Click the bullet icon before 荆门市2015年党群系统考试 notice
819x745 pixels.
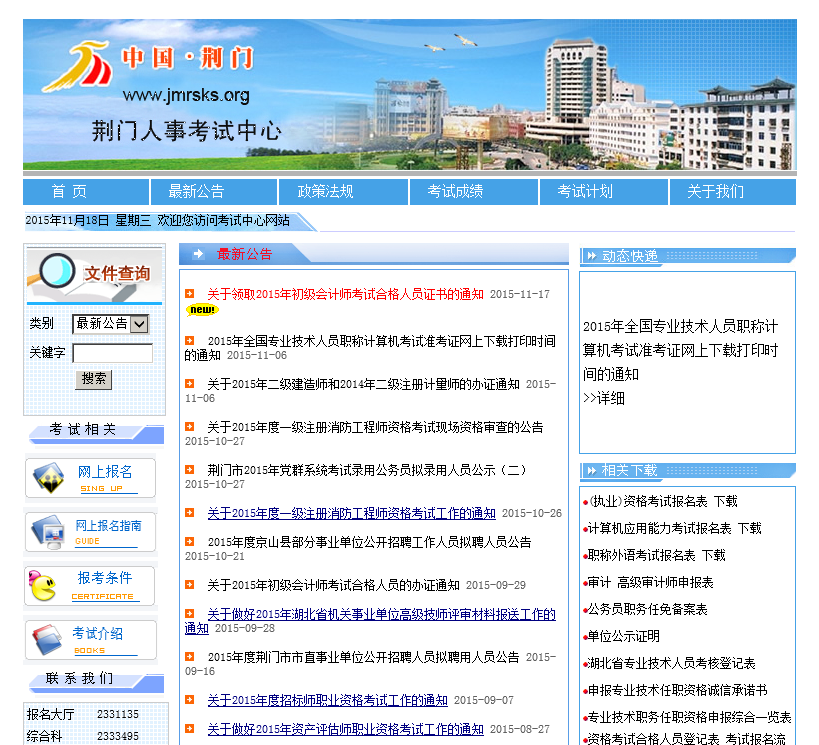pos(190,470)
